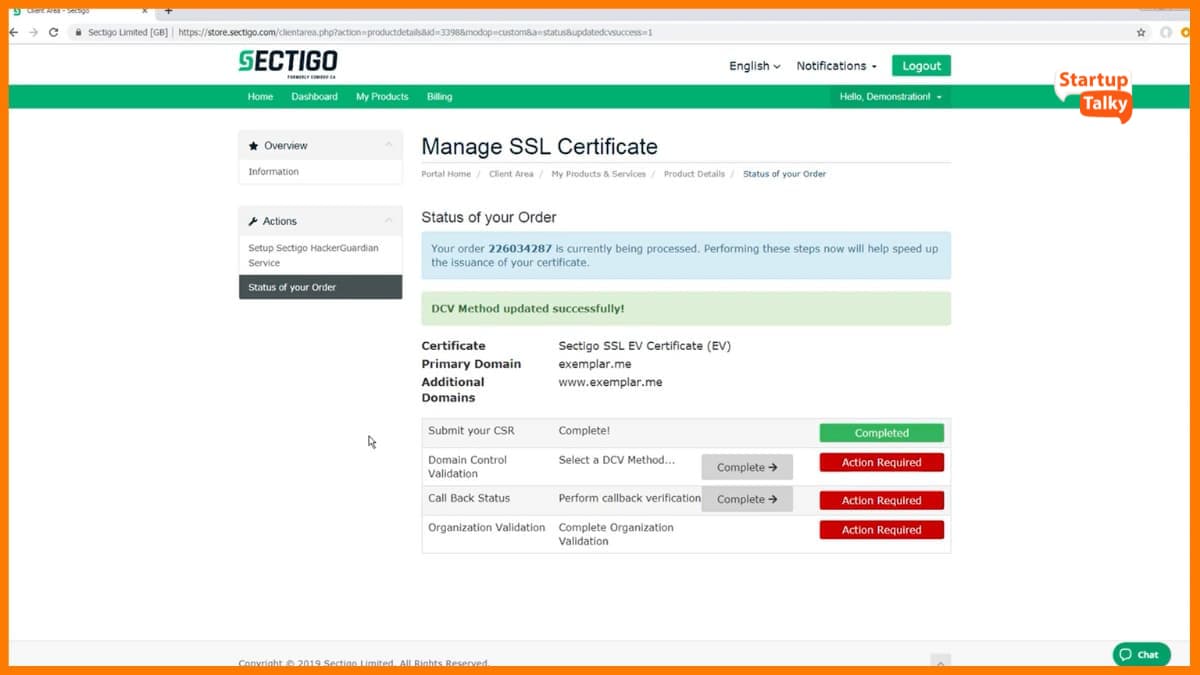Go back using the browser back arrow
The image size is (1200, 675).
[14, 31]
